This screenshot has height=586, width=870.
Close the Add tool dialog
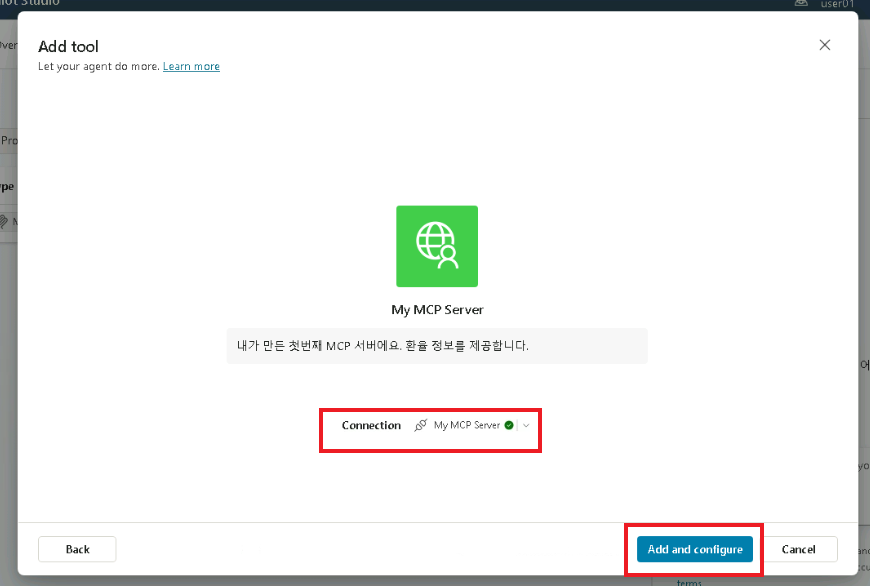(x=825, y=45)
